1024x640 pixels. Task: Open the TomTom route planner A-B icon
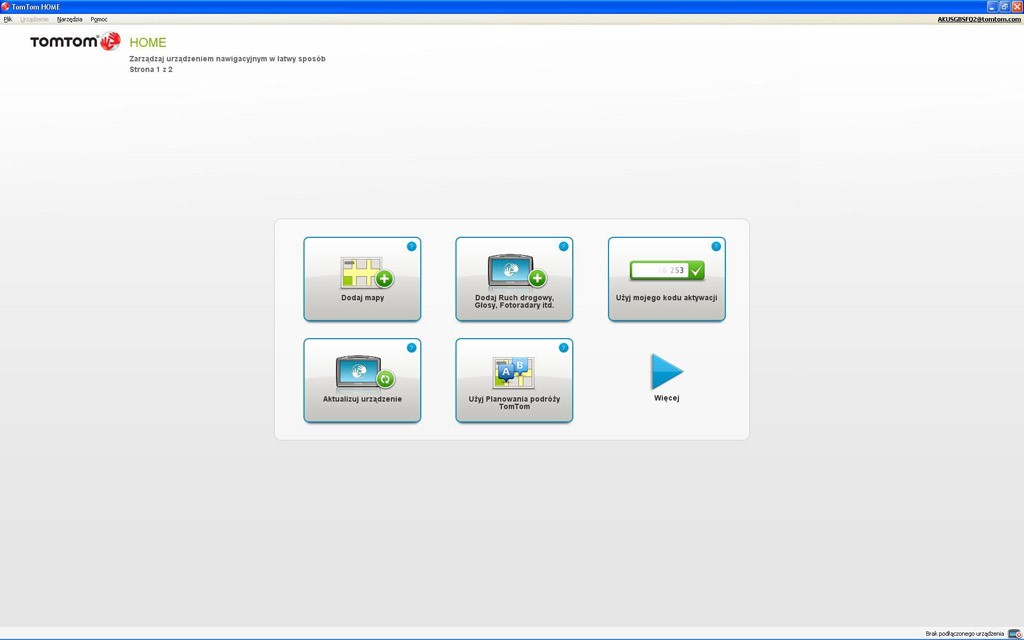[514, 373]
